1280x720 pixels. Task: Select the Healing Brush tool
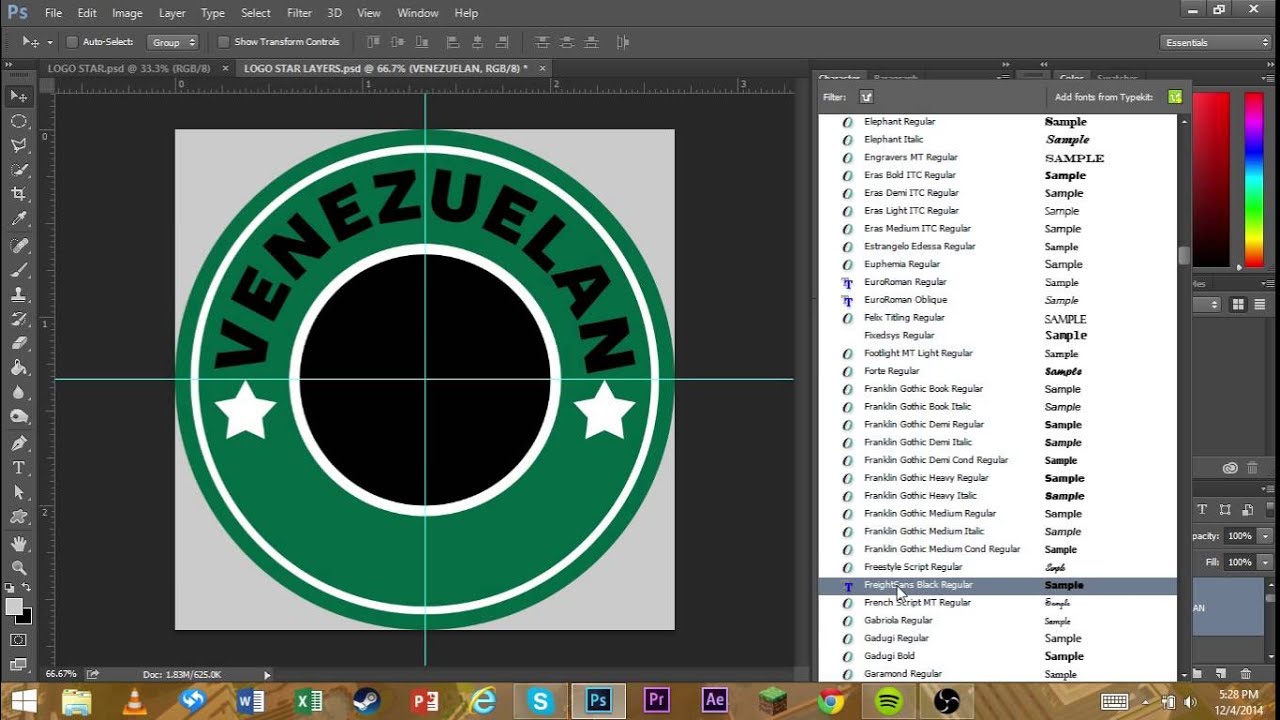click(x=19, y=245)
